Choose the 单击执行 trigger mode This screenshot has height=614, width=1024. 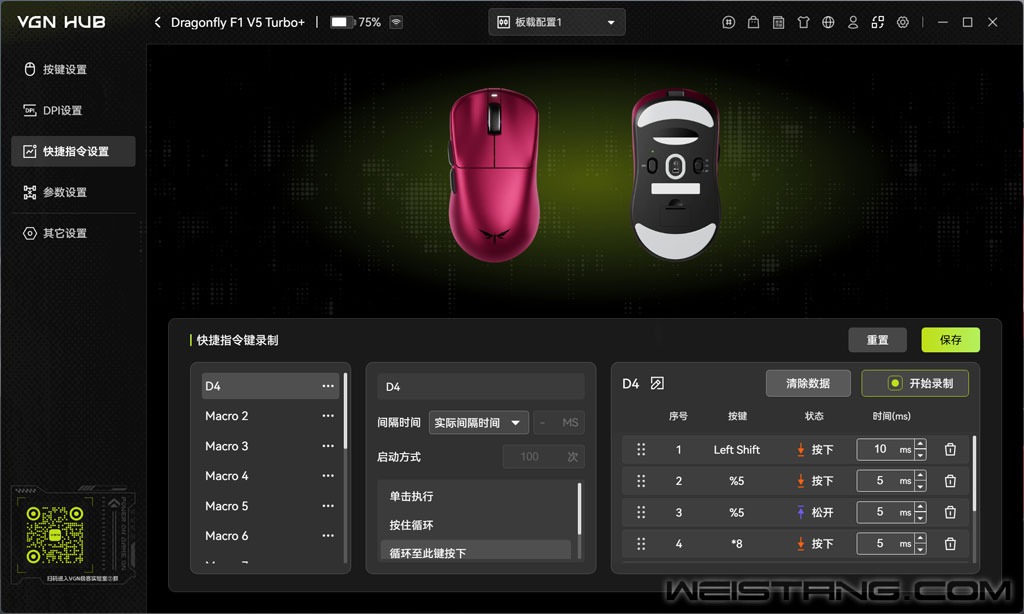click(x=476, y=496)
